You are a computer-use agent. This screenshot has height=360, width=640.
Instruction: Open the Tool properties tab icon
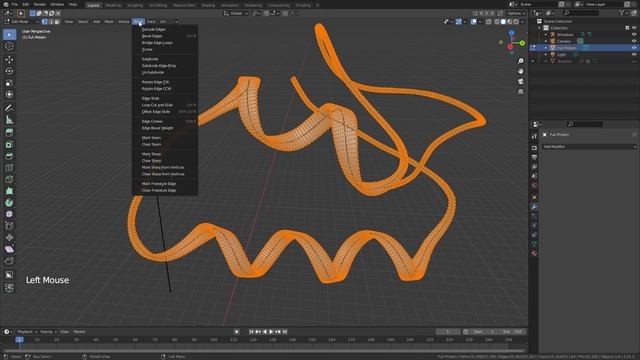click(534, 136)
